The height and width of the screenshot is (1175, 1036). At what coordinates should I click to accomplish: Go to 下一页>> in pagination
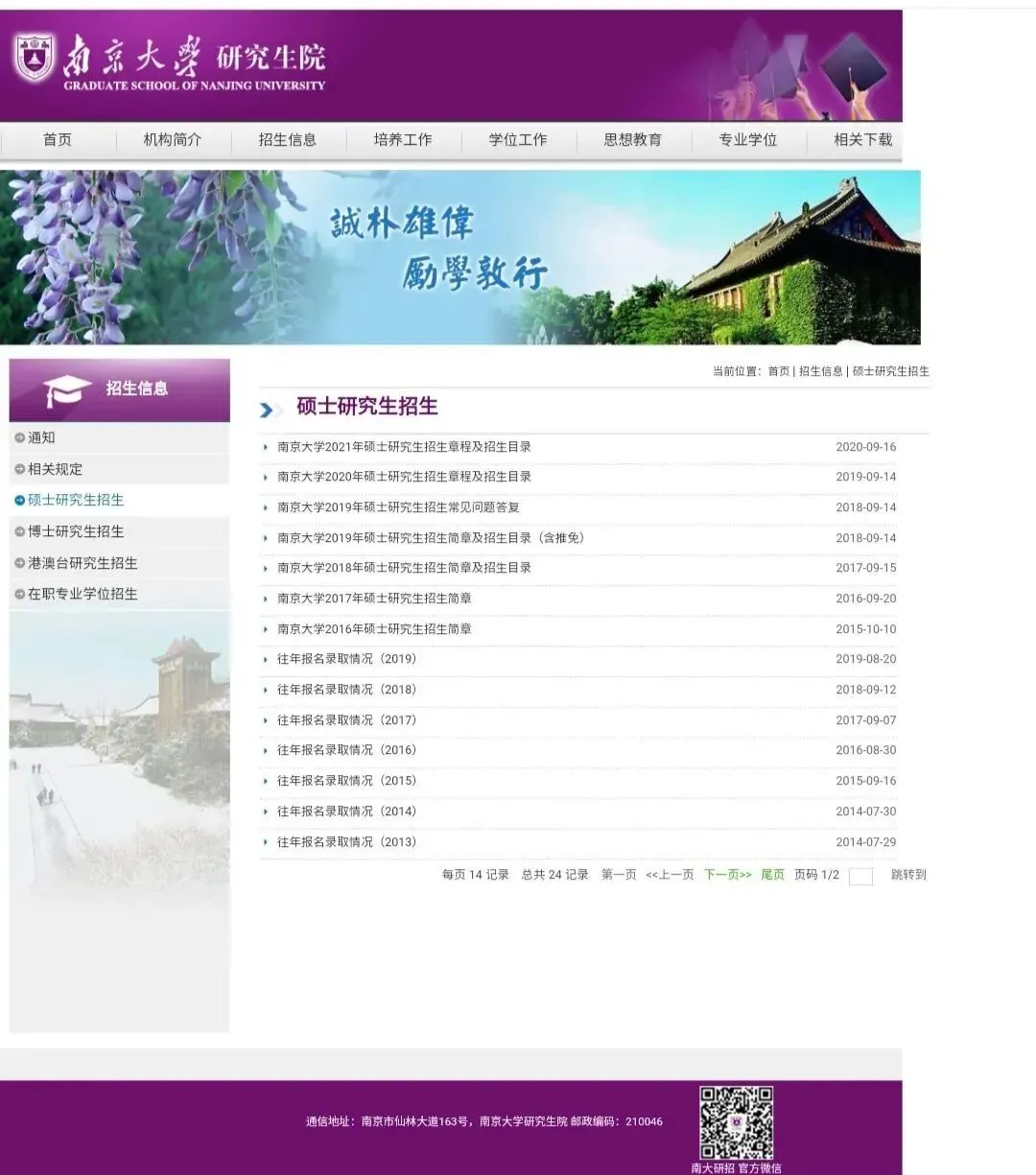tap(728, 875)
